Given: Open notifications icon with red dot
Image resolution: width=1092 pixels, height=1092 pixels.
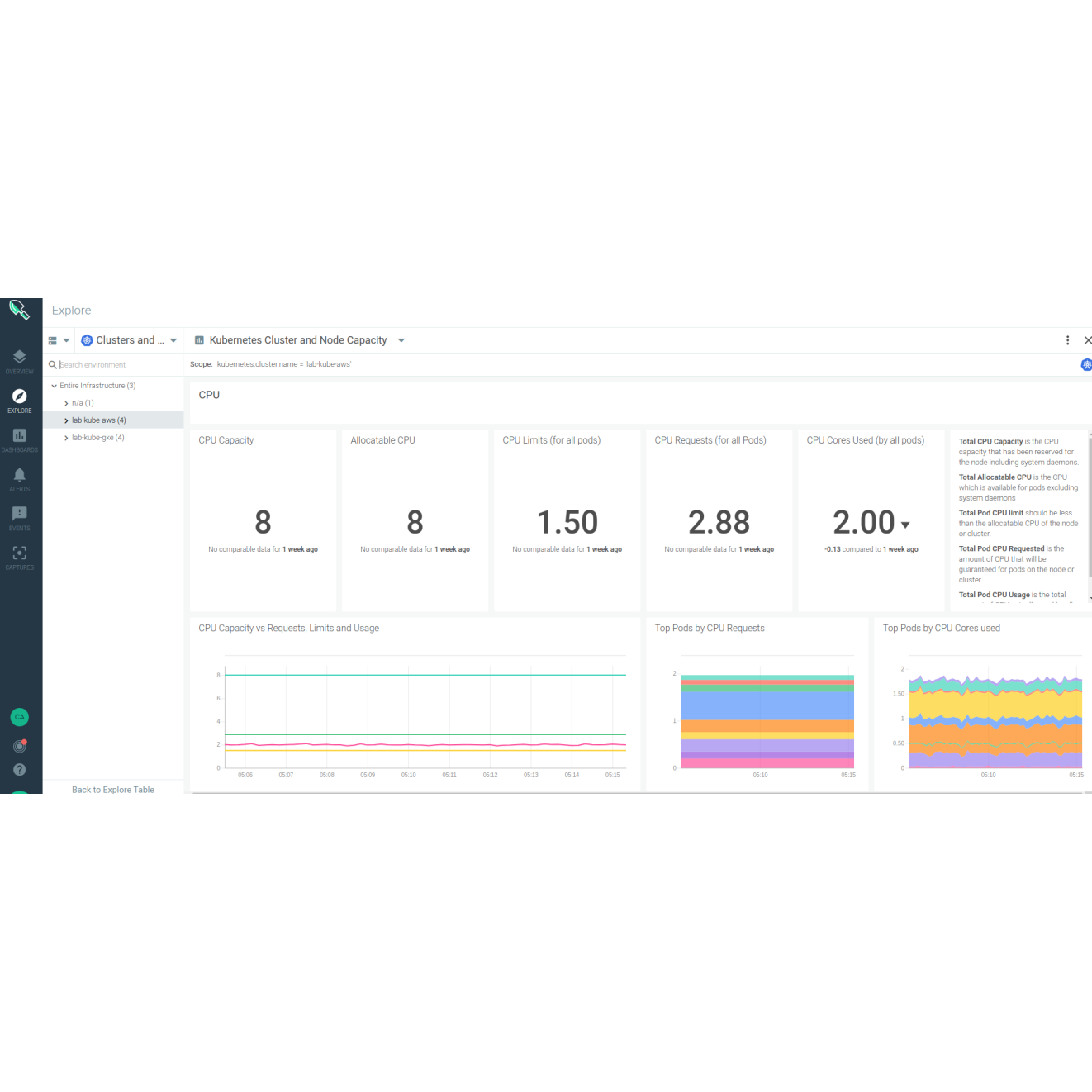Looking at the screenshot, I should [x=19, y=746].
